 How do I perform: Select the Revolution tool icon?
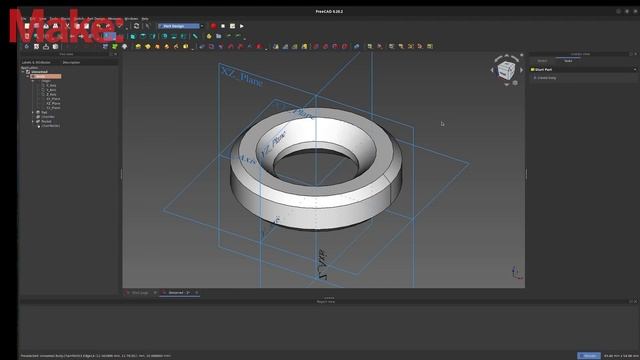coord(147,47)
